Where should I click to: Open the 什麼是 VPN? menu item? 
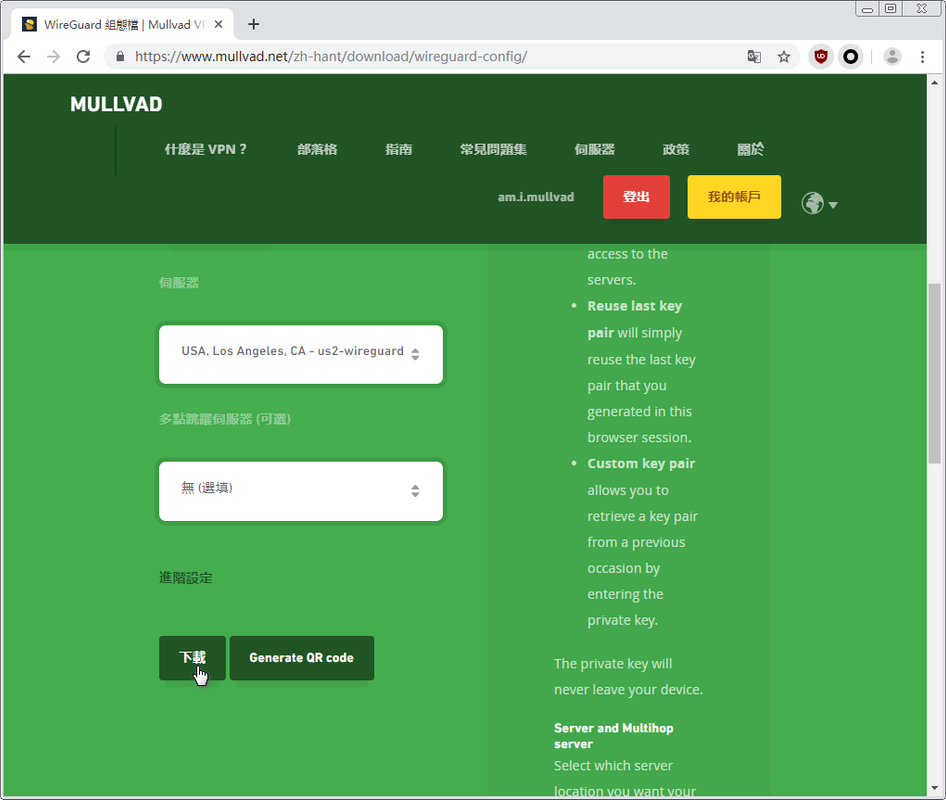tap(206, 149)
